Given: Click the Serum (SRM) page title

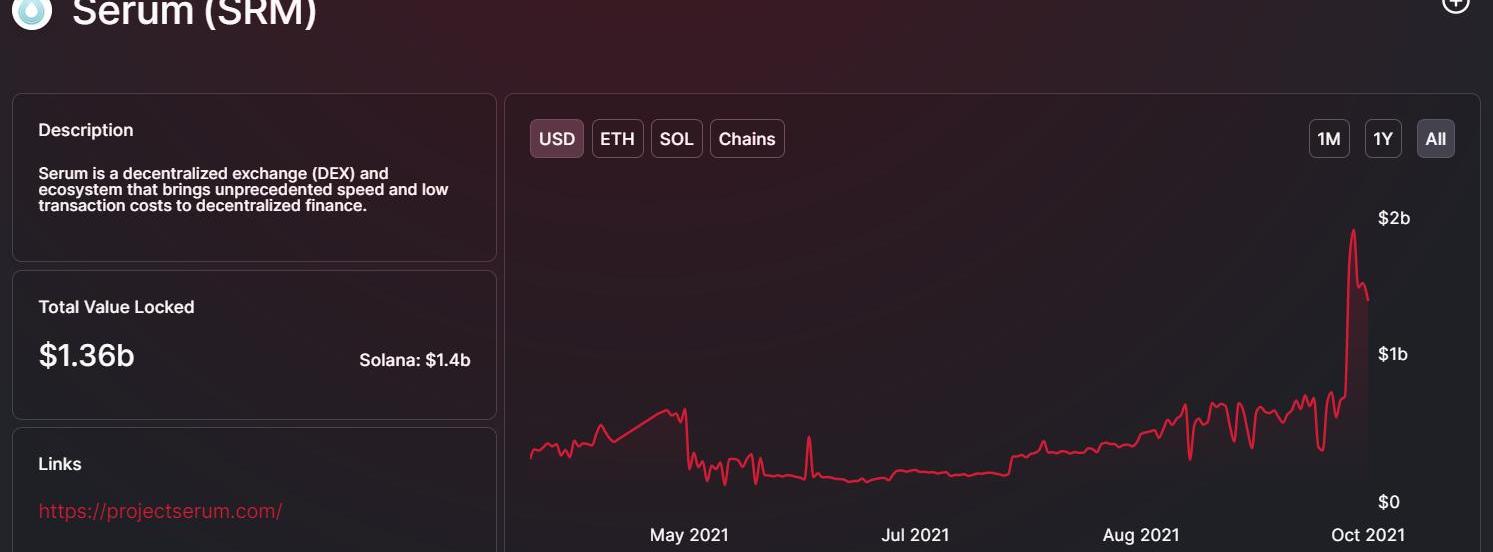Looking at the screenshot, I should point(194,13).
